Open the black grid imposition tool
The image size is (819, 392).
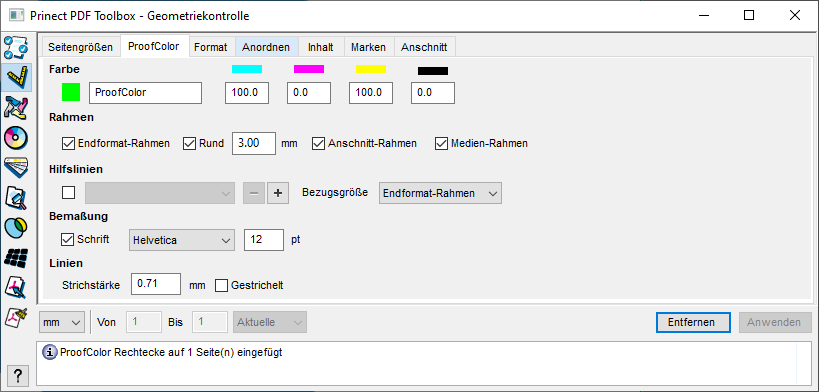16,257
